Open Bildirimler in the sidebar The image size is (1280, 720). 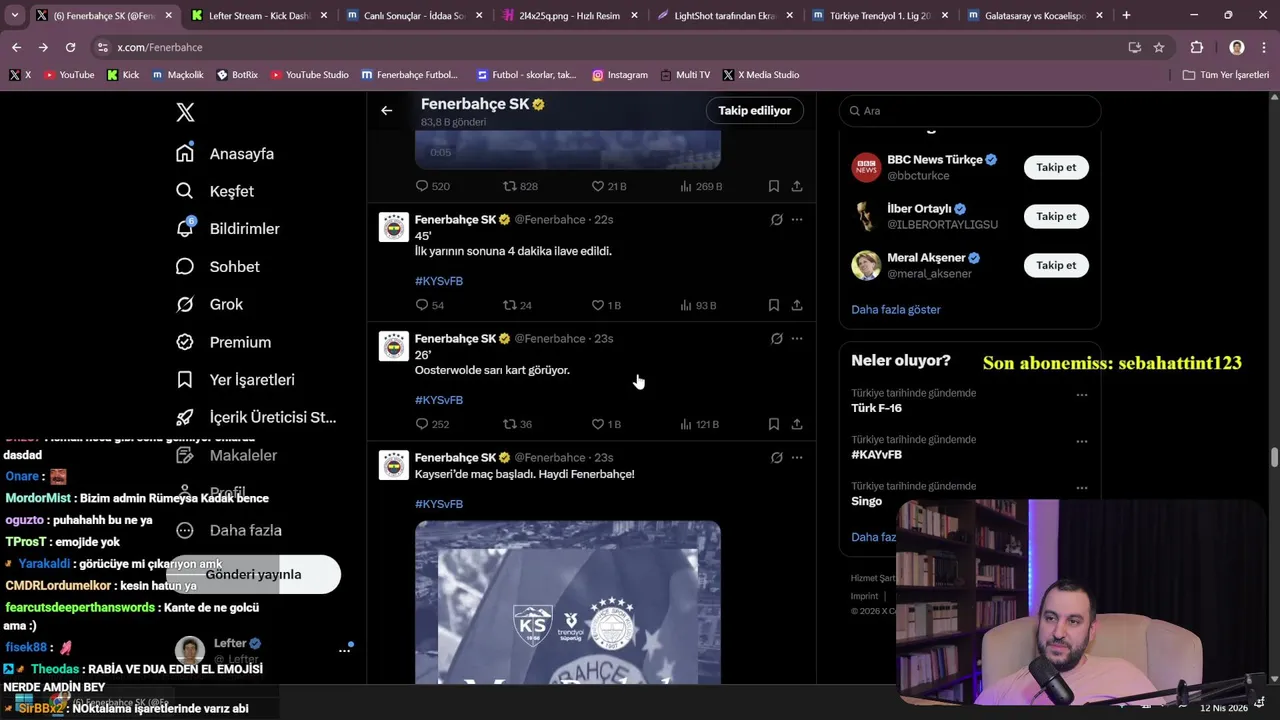(228, 229)
